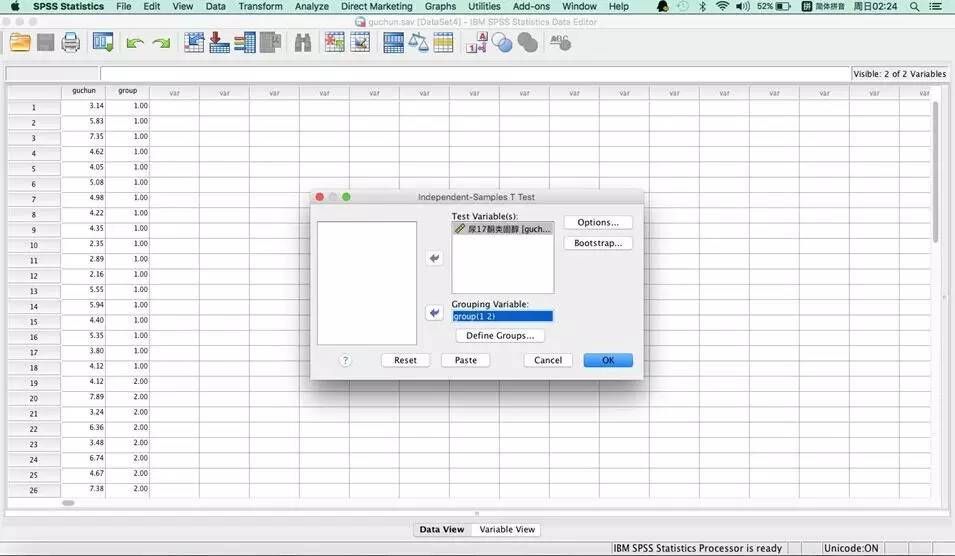The width and height of the screenshot is (955, 556).
Task: Click OK in the T Test dialog
Action: [x=608, y=361]
